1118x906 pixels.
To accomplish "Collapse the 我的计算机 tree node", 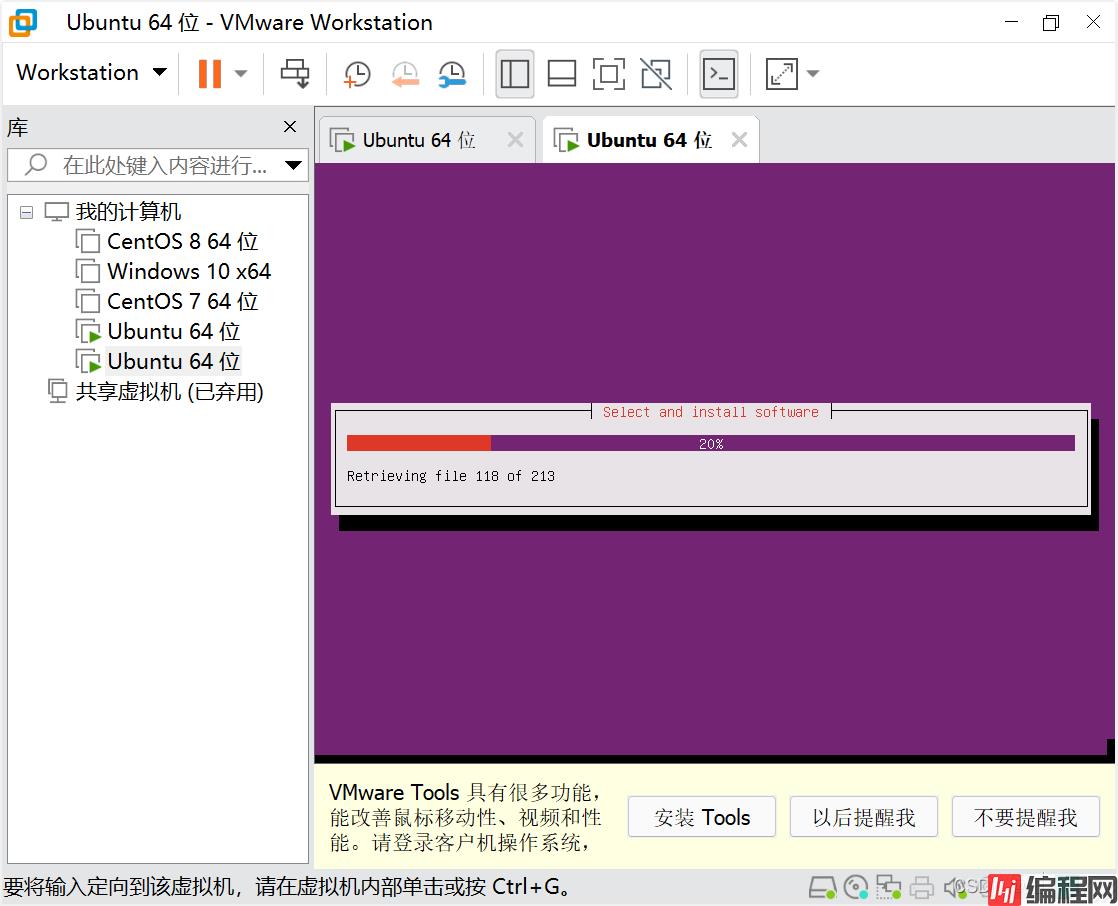I will (x=26, y=212).
